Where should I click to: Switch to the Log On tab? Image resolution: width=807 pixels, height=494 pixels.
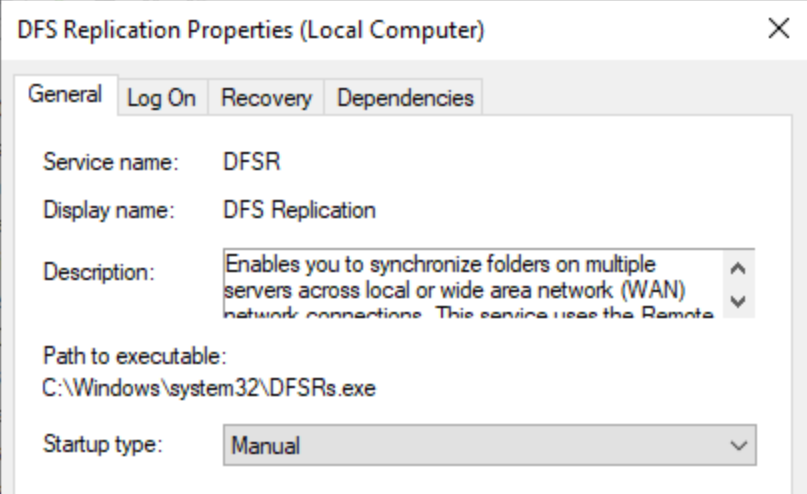coord(161,98)
